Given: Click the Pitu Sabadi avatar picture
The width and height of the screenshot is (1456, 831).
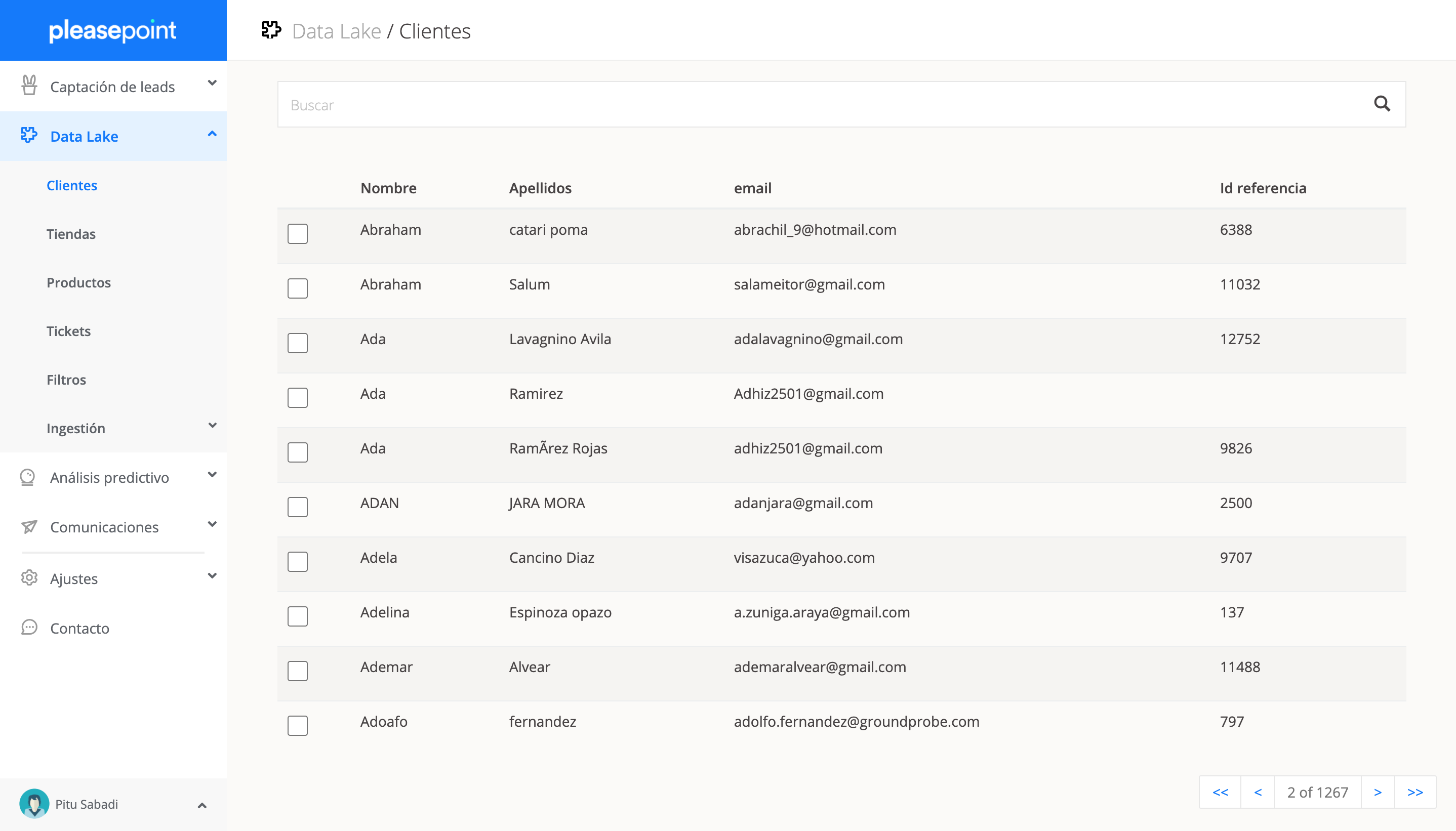Looking at the screenshot, I should [34, 804].
